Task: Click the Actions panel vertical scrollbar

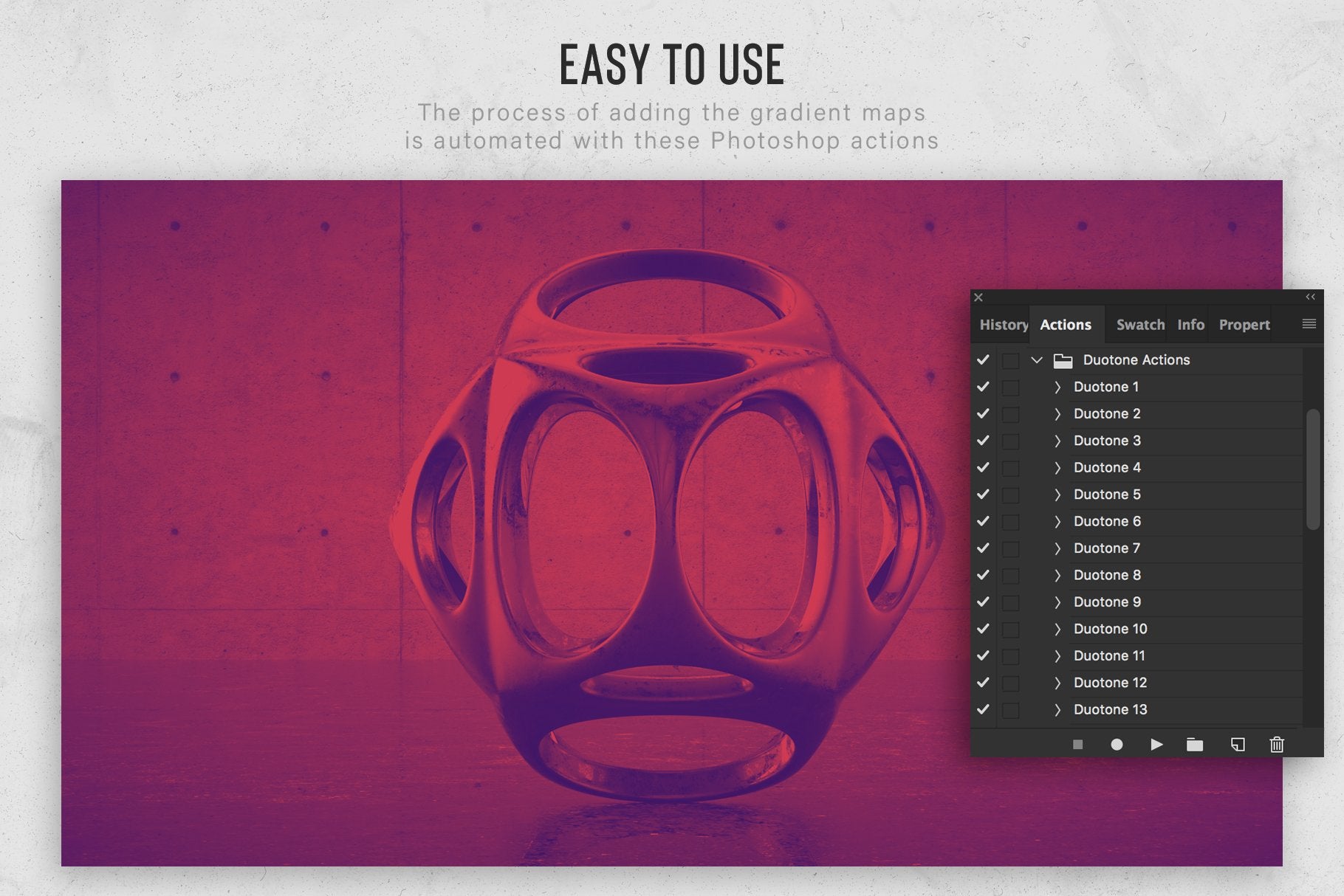Action: (x=1312, y=469)
